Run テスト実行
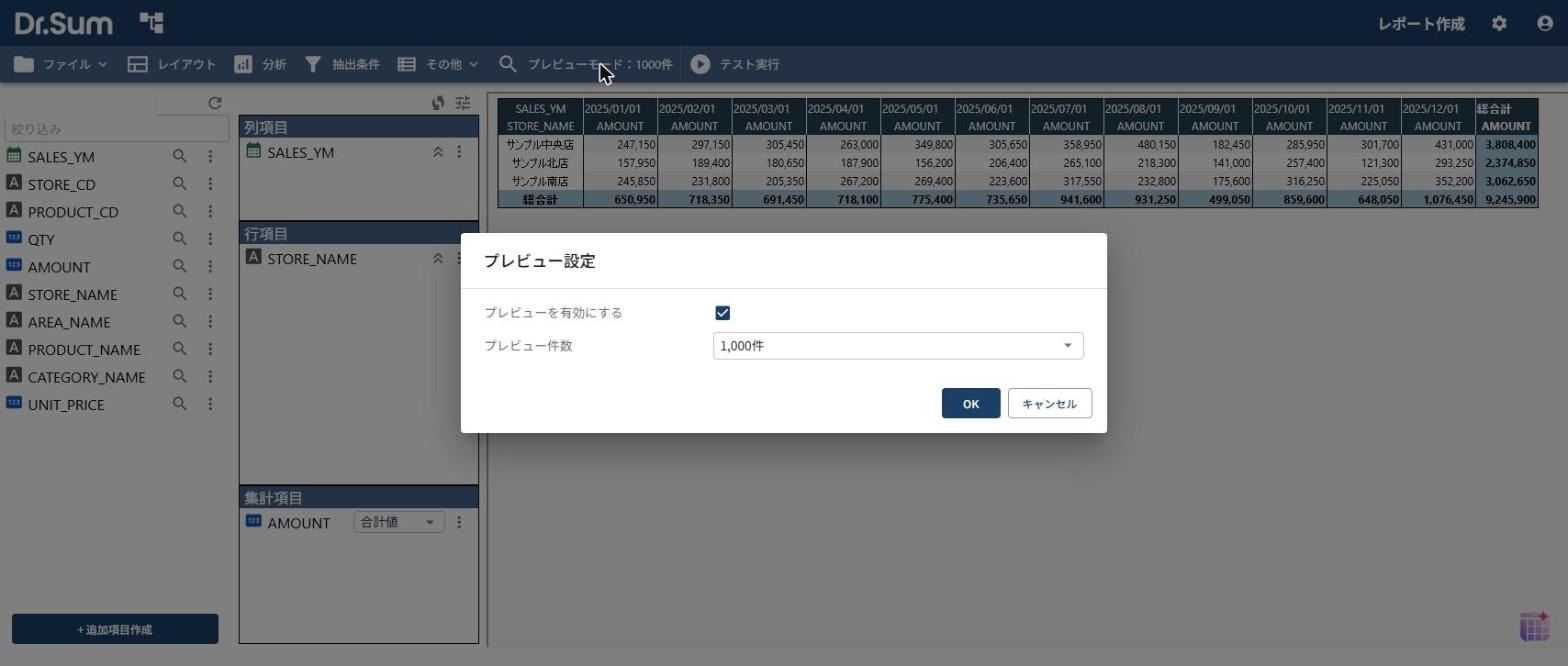1568x666 pixels. pyautogui.click(x=735, y=64)
